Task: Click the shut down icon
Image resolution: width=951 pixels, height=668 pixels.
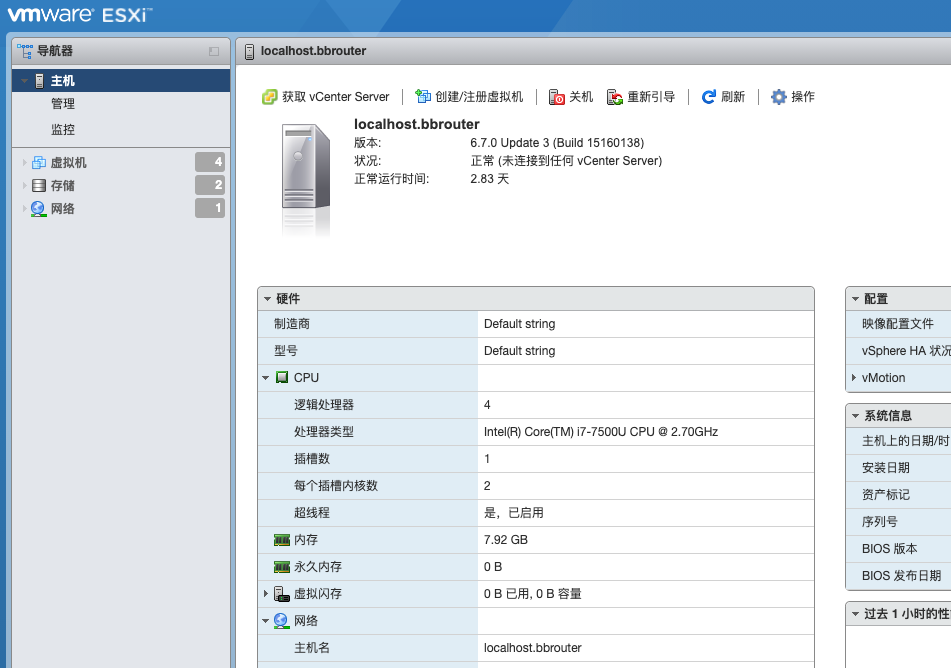Action: (x=556, y=97)
